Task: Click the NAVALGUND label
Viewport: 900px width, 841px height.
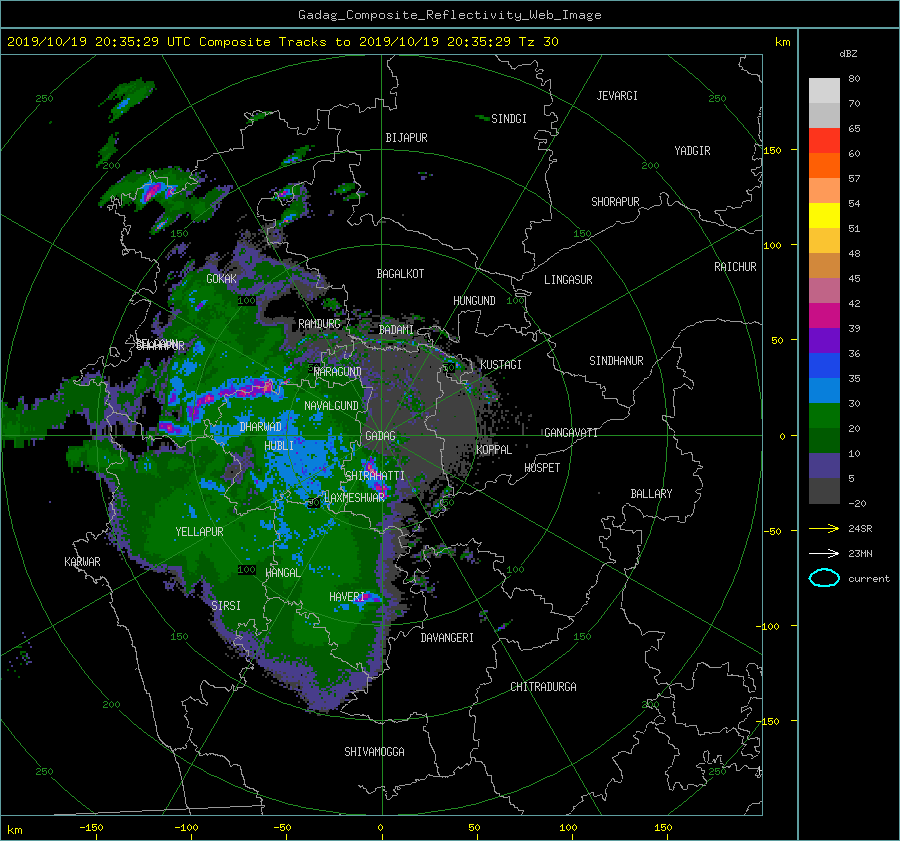Action: pyautogui.click(x=331, y=405)
